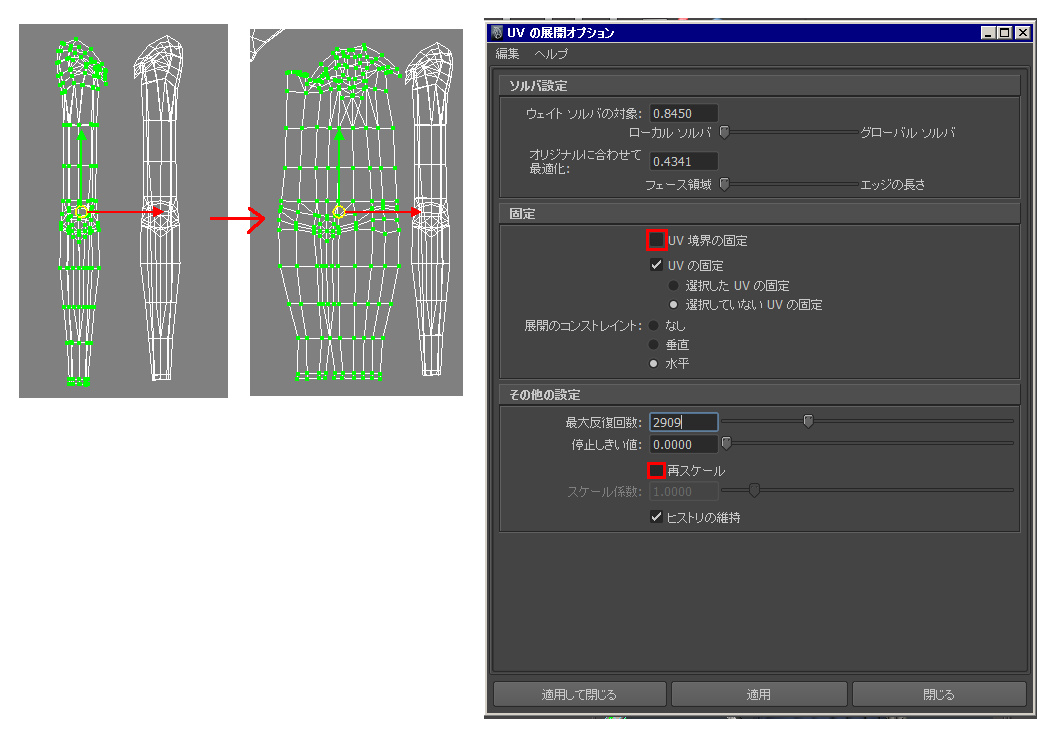Click the yellow pivot circle in left UV view

tap(81, 212)
